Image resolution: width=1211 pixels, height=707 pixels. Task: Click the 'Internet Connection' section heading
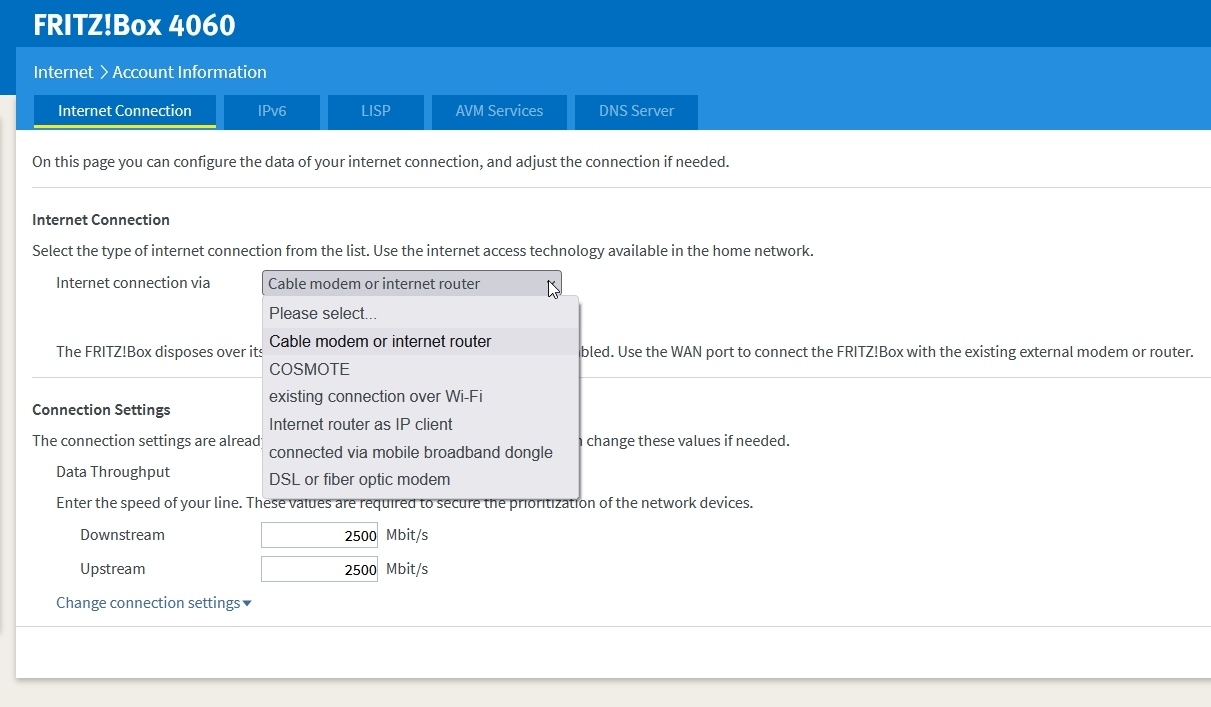pos(101,220)
